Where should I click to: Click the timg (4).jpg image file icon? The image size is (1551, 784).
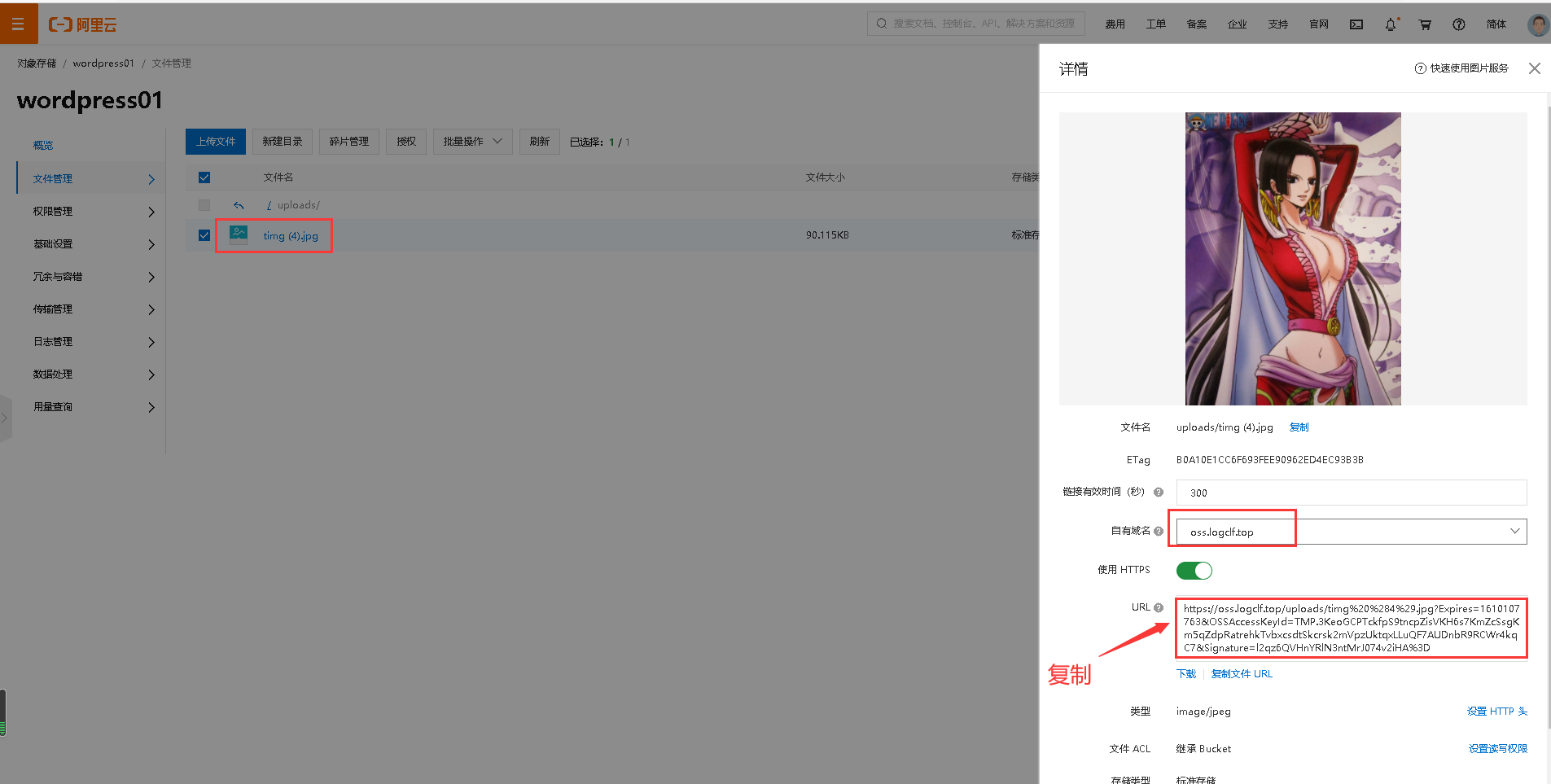coord(239,235)
